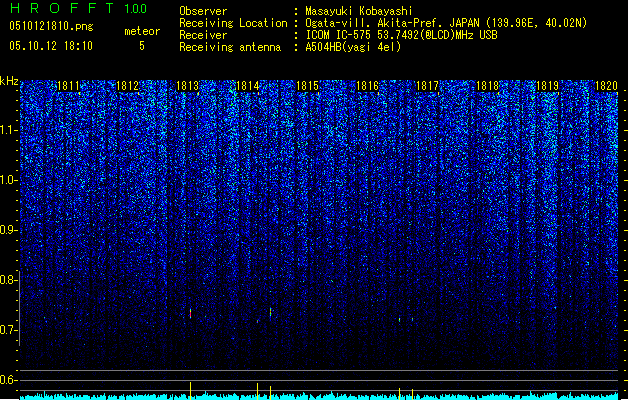The height and width of the screenshot is (400, 629).
Task: Click the red meteor echo right of 1813
Action: 191,313
